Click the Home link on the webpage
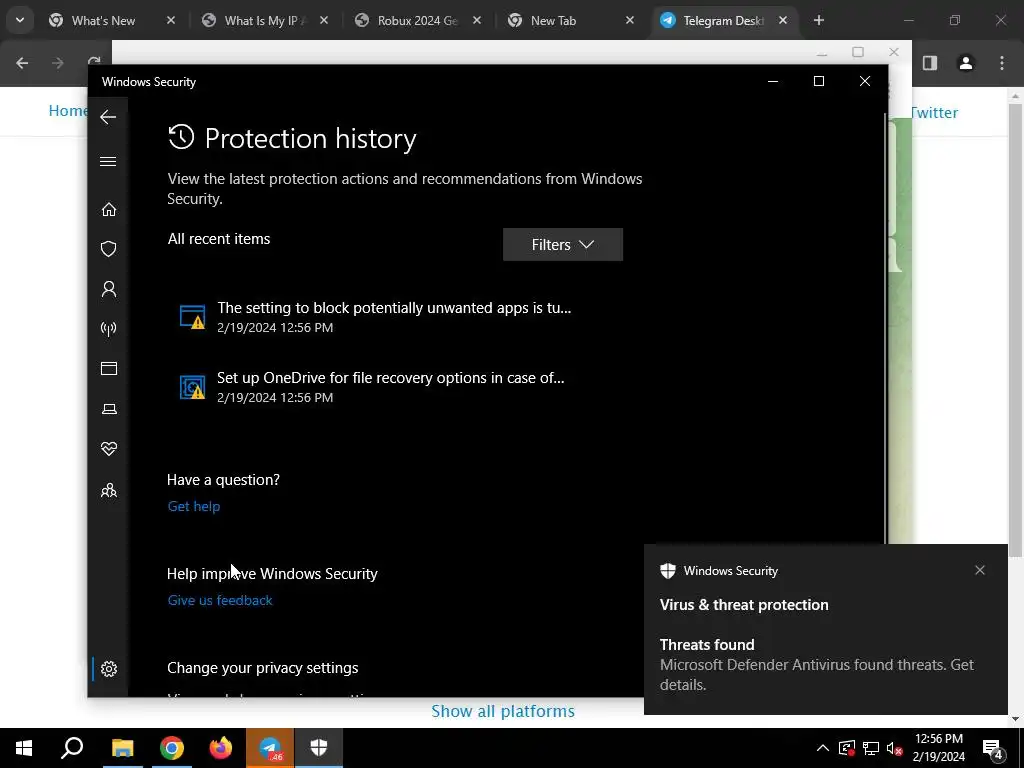The width and height of the screenshot is (1024, 768). [68, 111]
